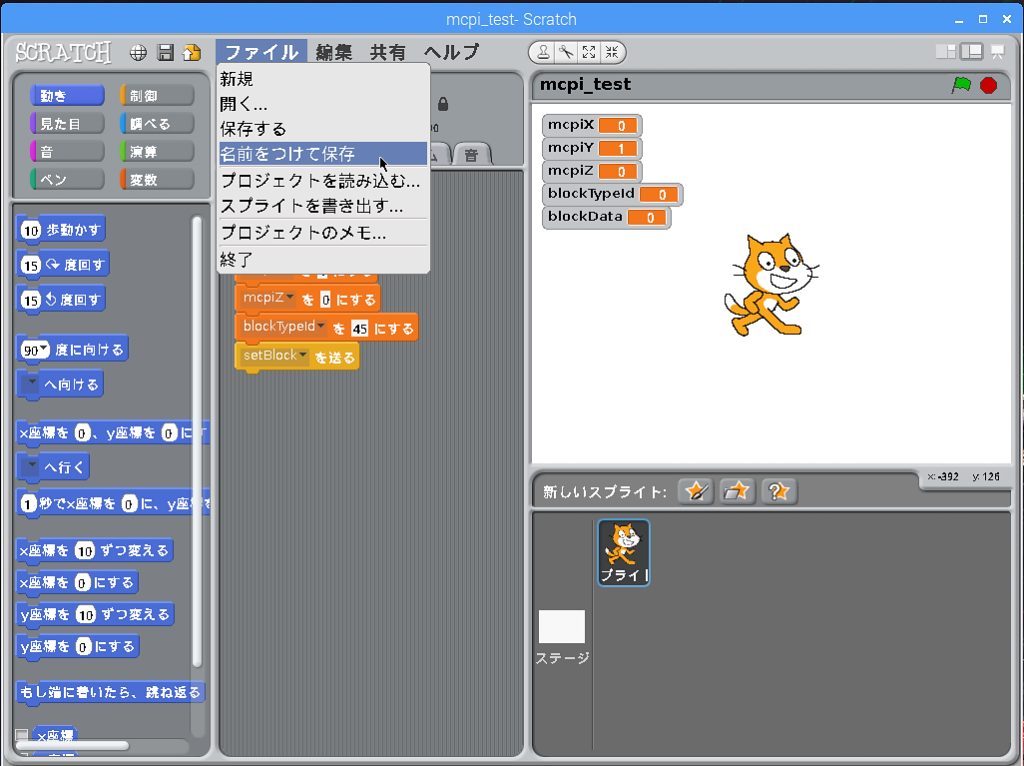Click the cat sprite on stage
Screen dimensions: 1024x766
[771, 285]
